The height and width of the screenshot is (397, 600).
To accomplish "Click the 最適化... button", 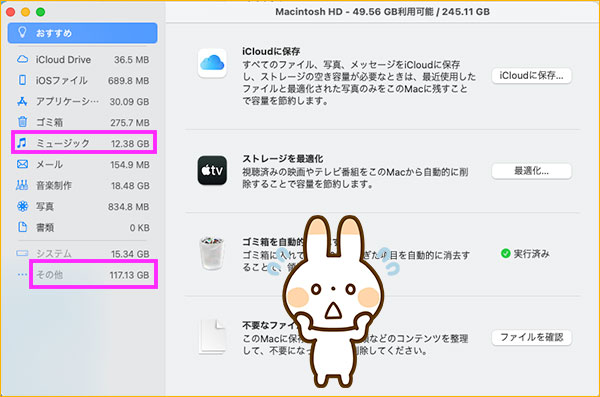I will [x=532, y=171].
